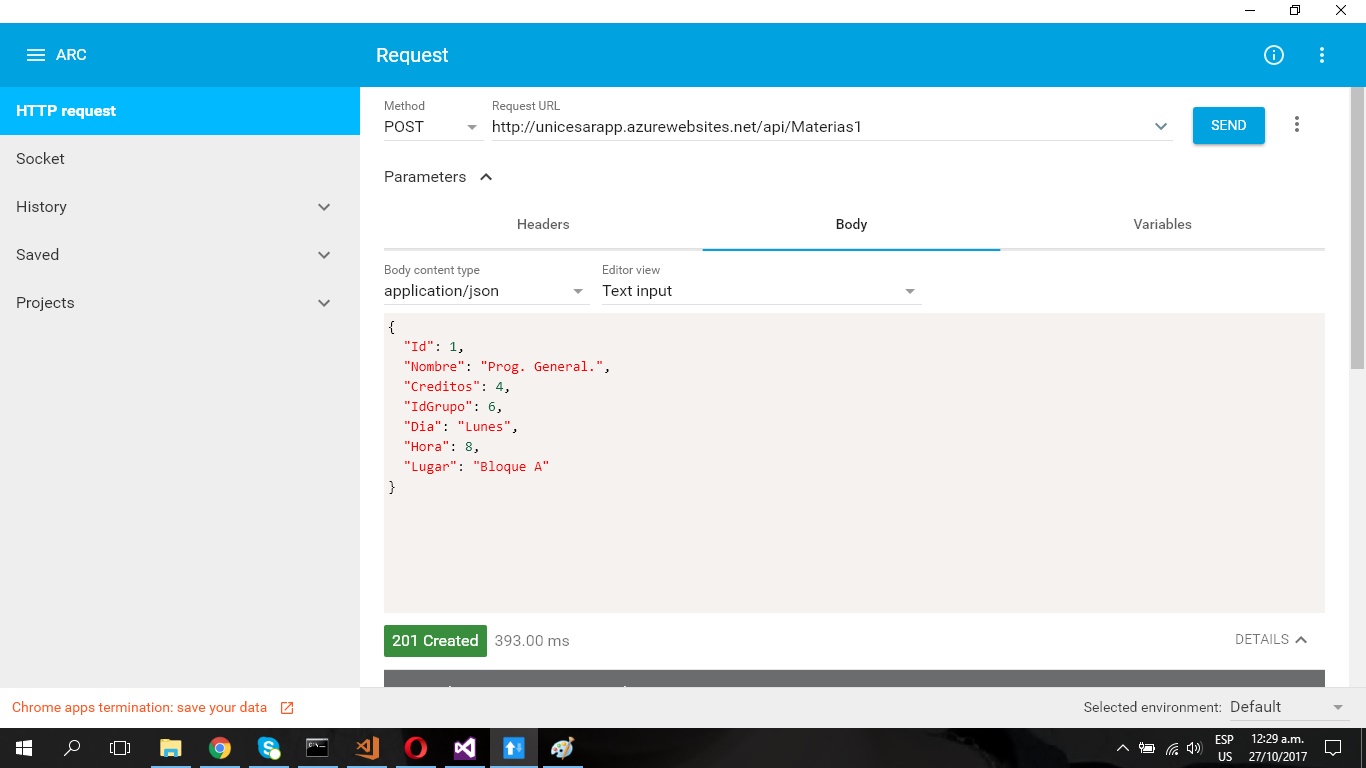Open Task View on taskbar

point(120,748)
